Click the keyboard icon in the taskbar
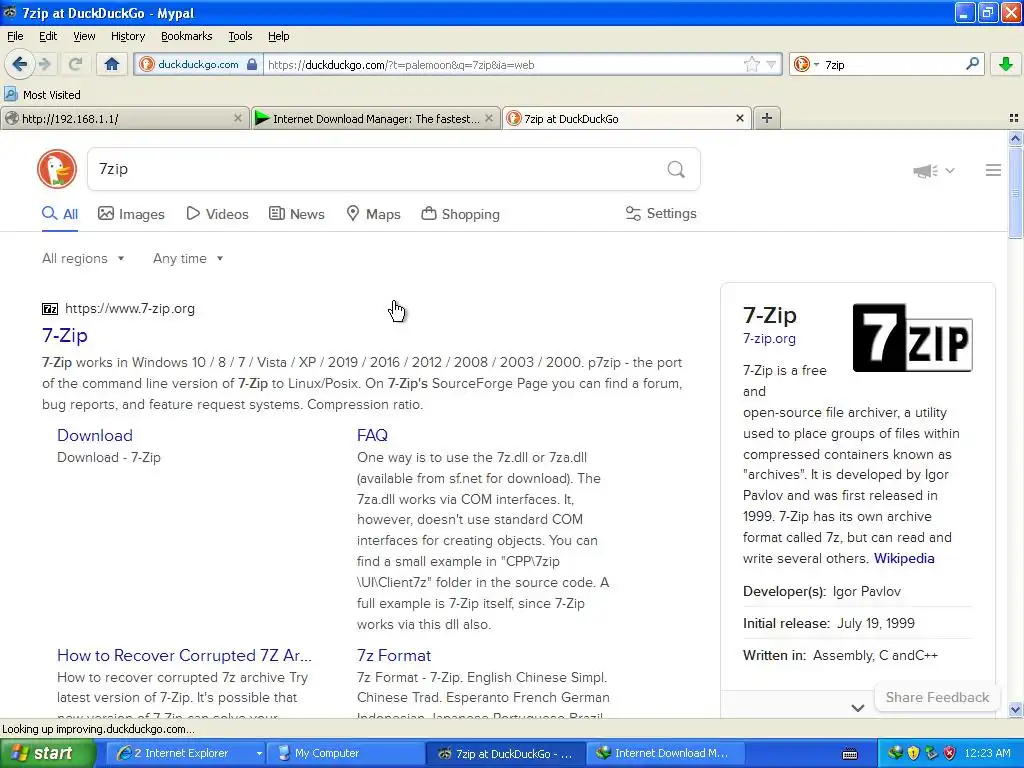The image size is (1024, 768). point(850,754)
